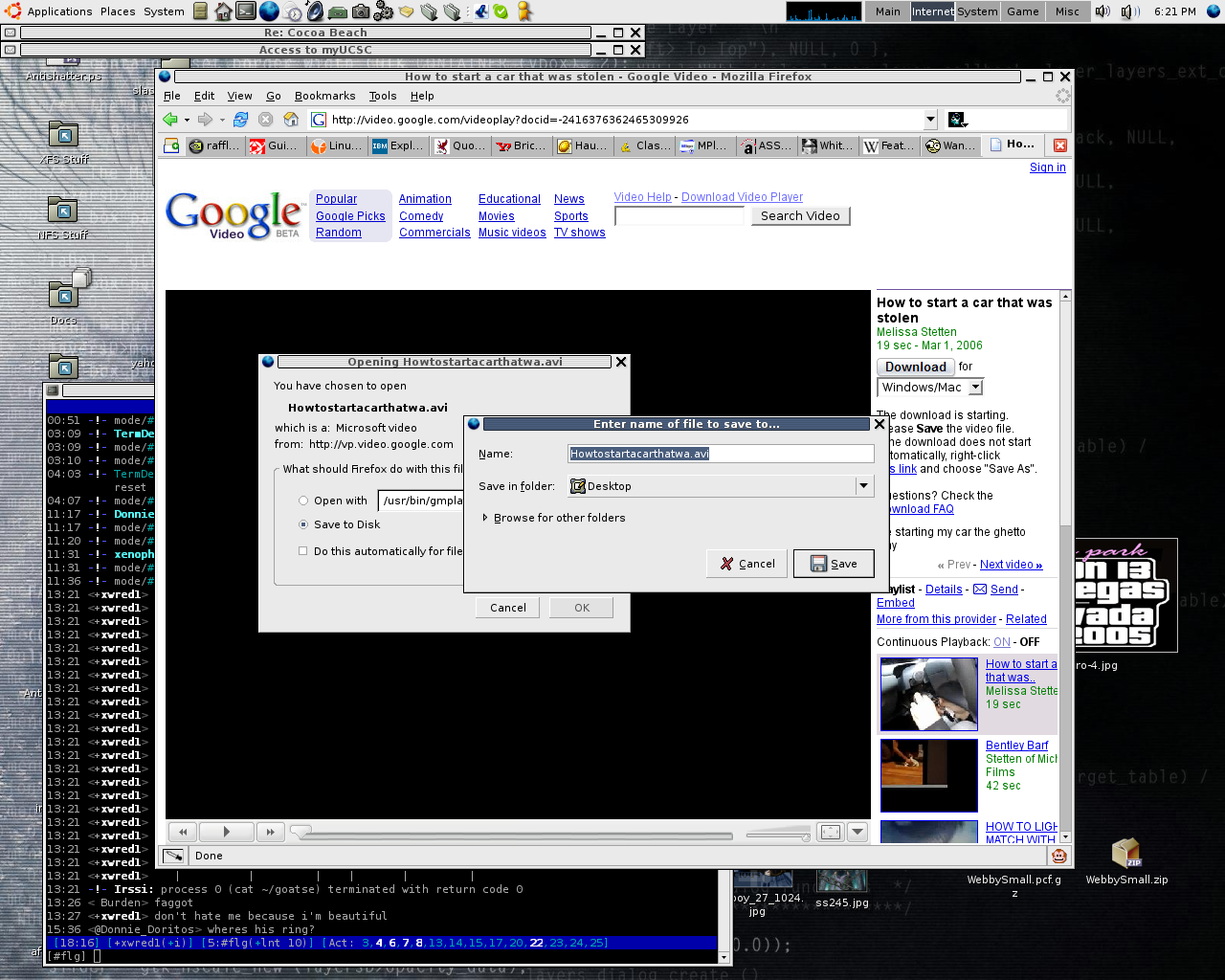Screen dimensions: 1225x980
Task: Select the Open with radio button
Action: 303,501
